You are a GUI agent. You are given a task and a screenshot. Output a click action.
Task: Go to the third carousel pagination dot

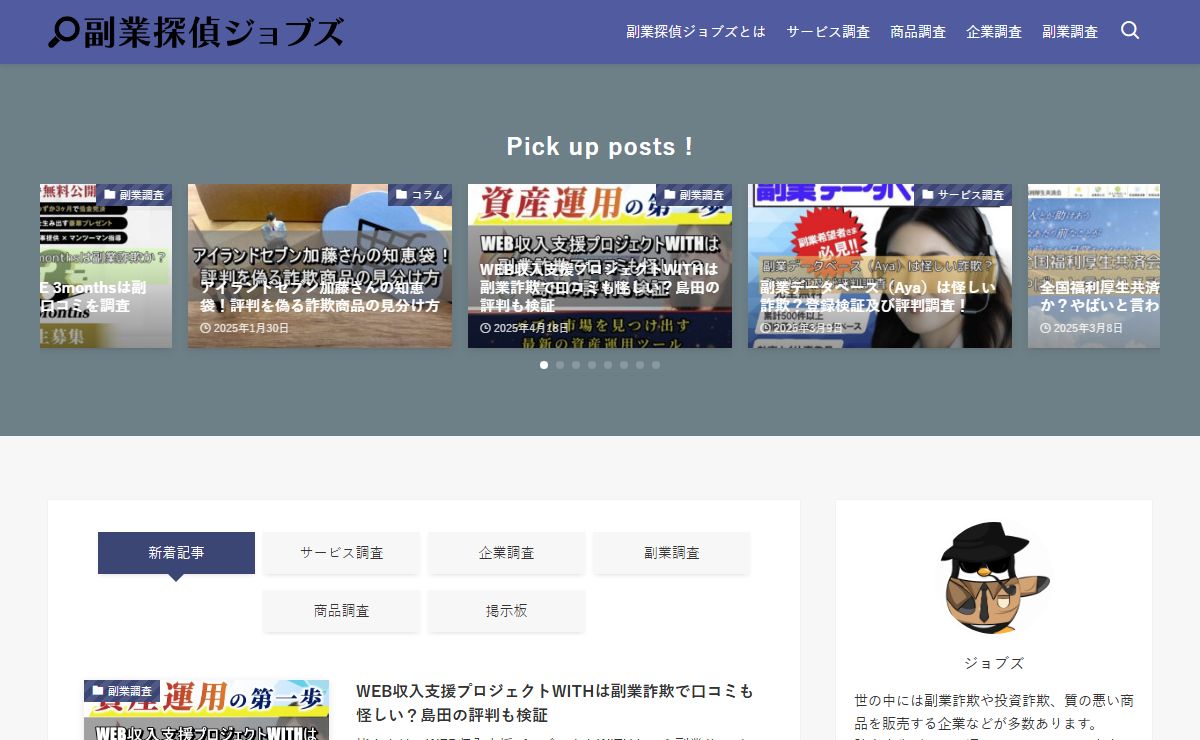point(576,365)
